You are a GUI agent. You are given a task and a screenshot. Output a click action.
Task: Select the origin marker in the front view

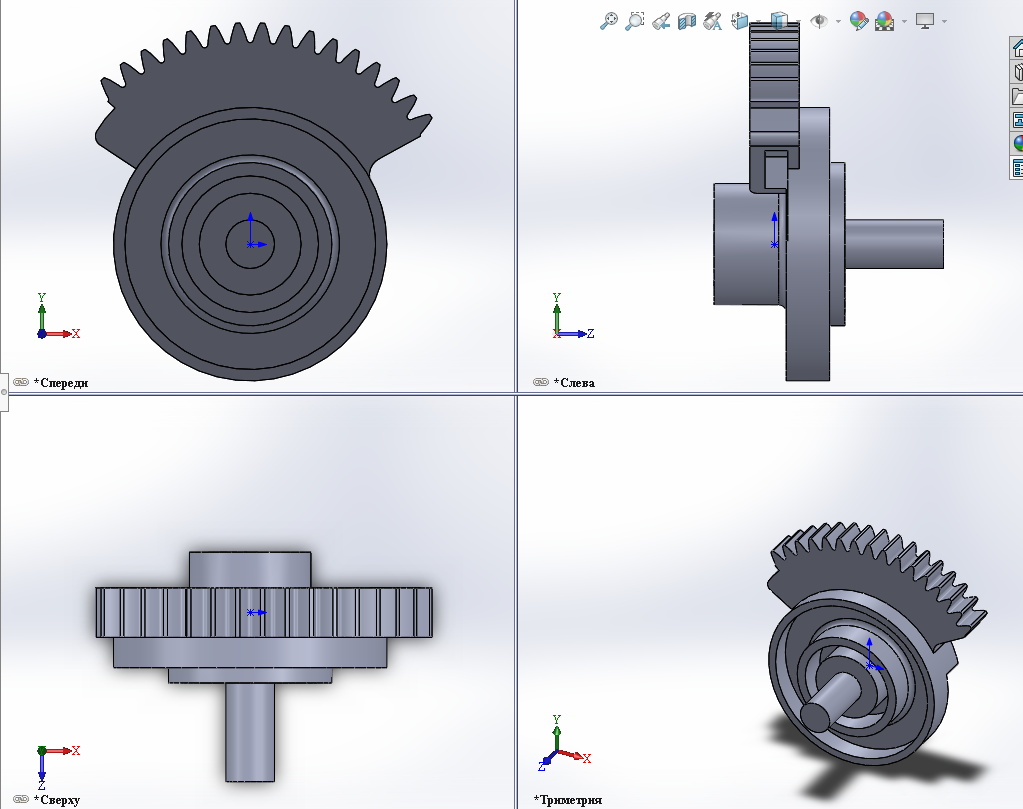pos(251,244)
